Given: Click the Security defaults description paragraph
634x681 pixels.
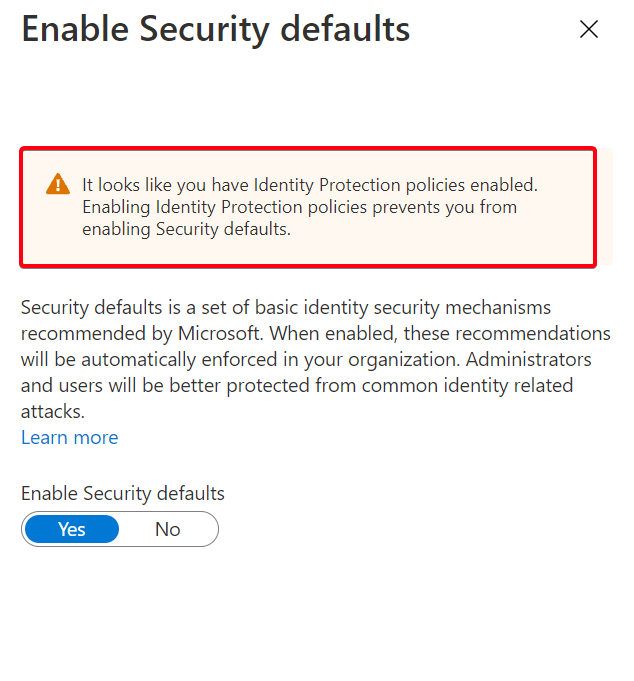Looking at the screenshot, I should point(316,359).
